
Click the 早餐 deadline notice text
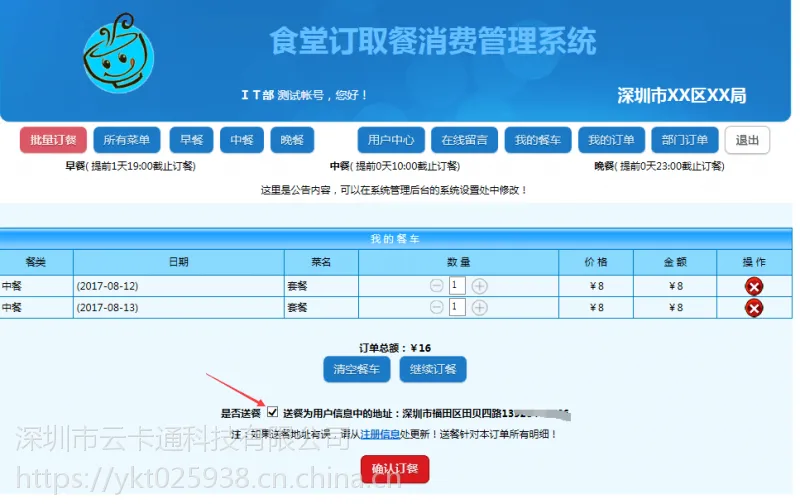click(131, 166)
